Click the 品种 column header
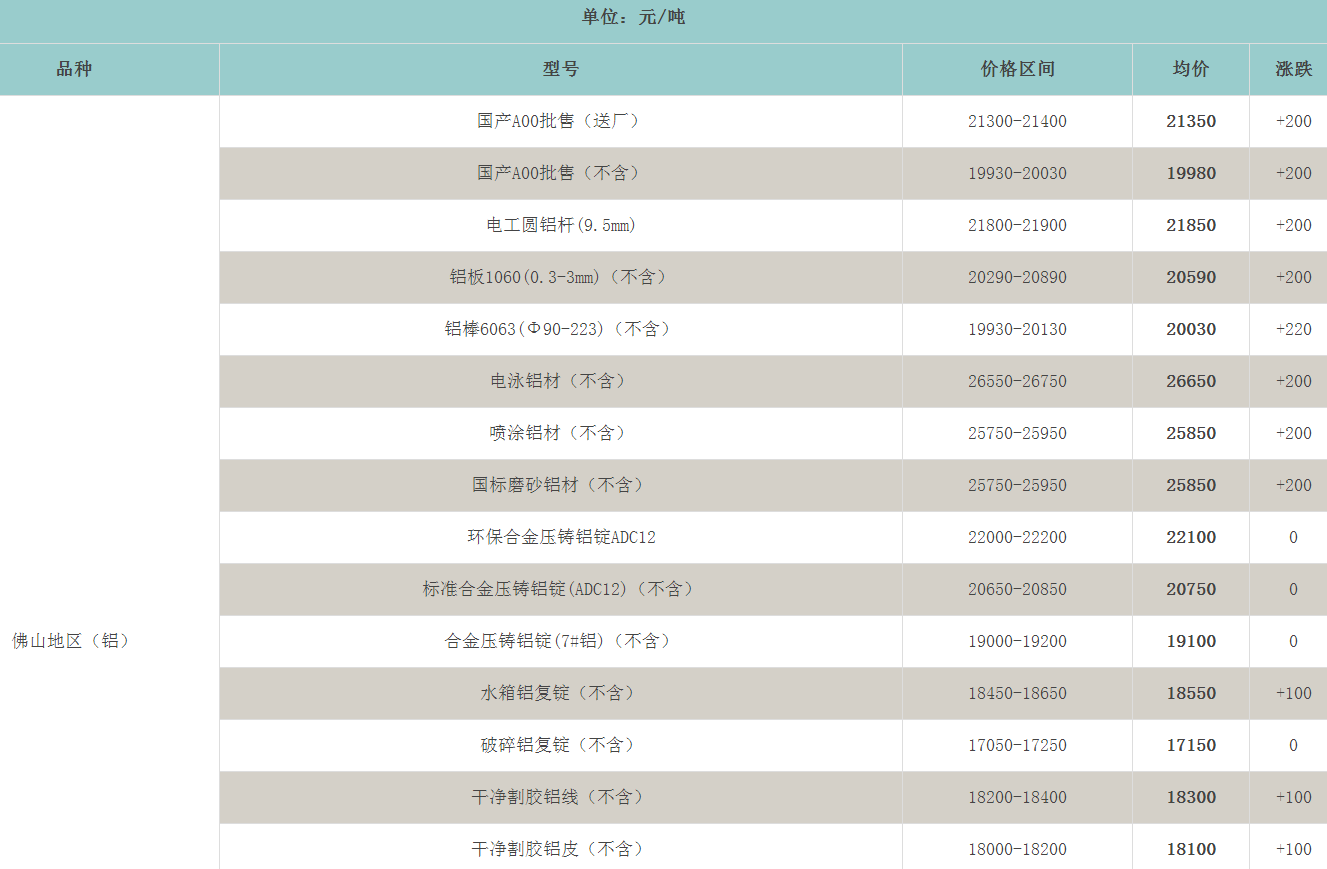Image resolution: width=1327 pixels, height=869 pixels. coord(74,69)
